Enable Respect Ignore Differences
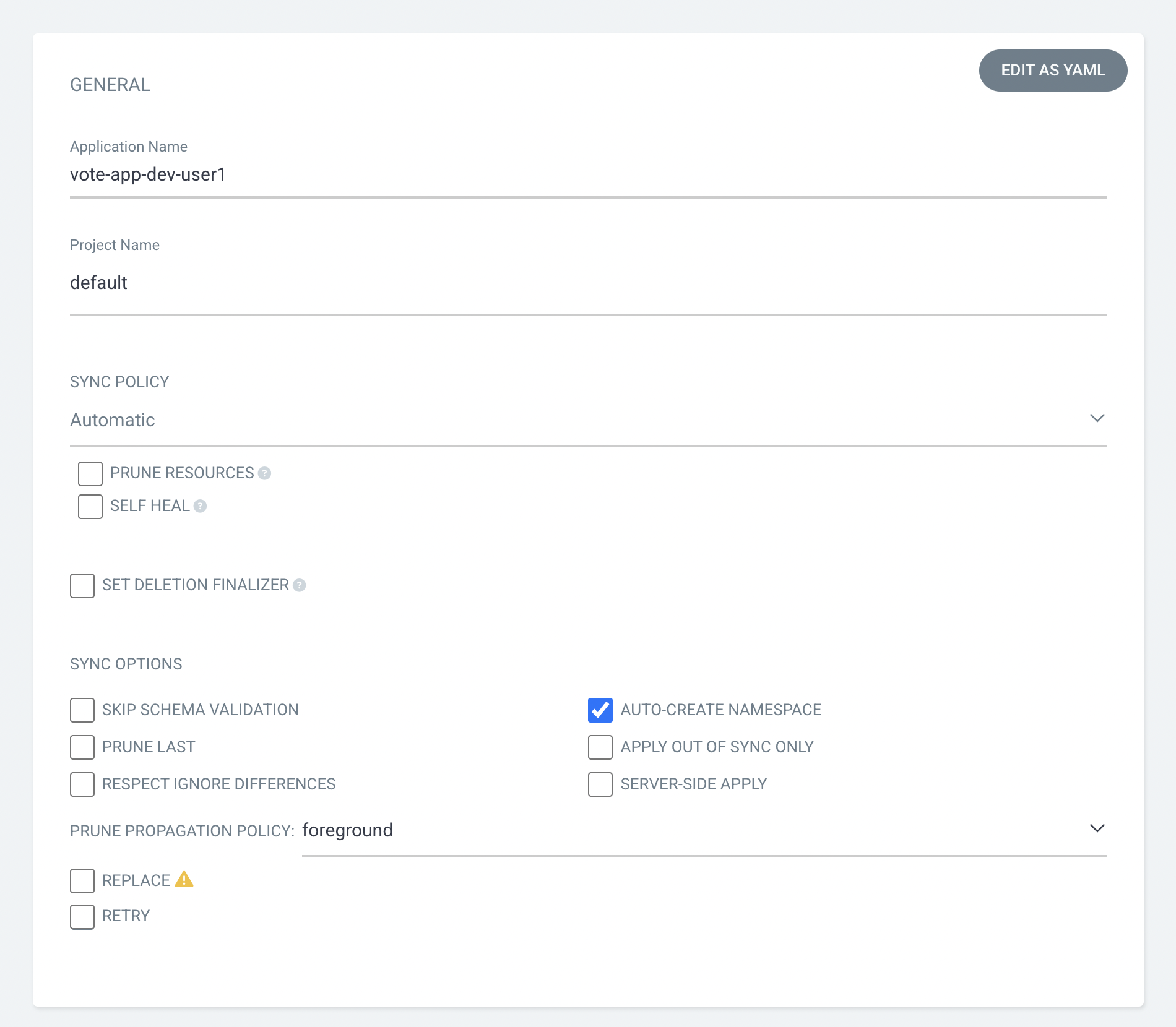 [x=82, y=784]
